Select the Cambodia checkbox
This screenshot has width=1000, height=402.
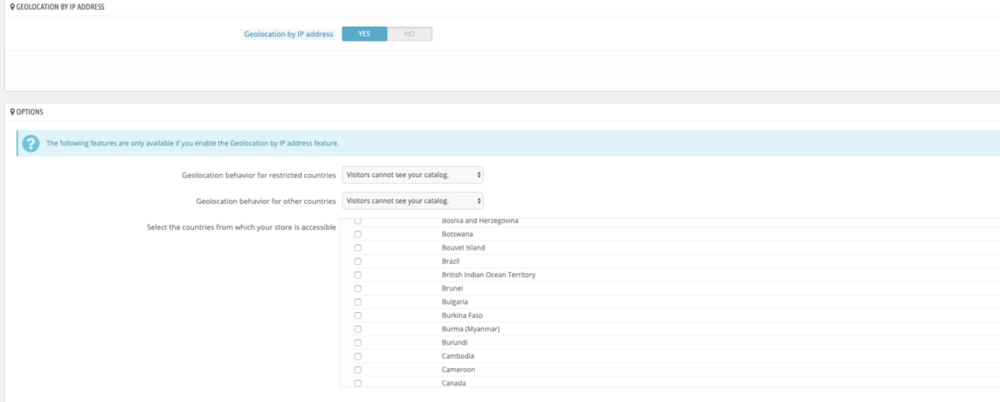click(x=358, y=356)
